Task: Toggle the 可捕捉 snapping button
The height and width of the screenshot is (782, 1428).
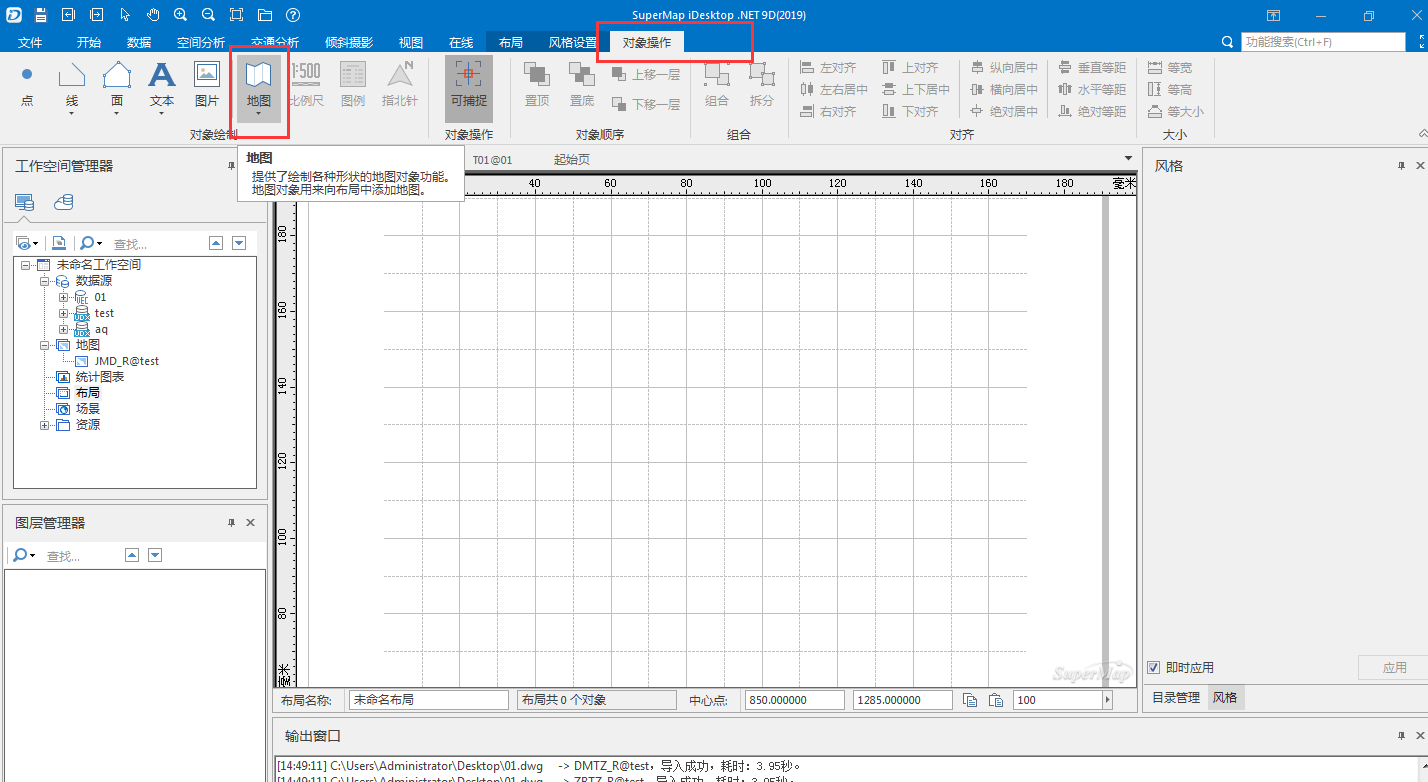Action: pyautogui.click(x=468, y=88)
